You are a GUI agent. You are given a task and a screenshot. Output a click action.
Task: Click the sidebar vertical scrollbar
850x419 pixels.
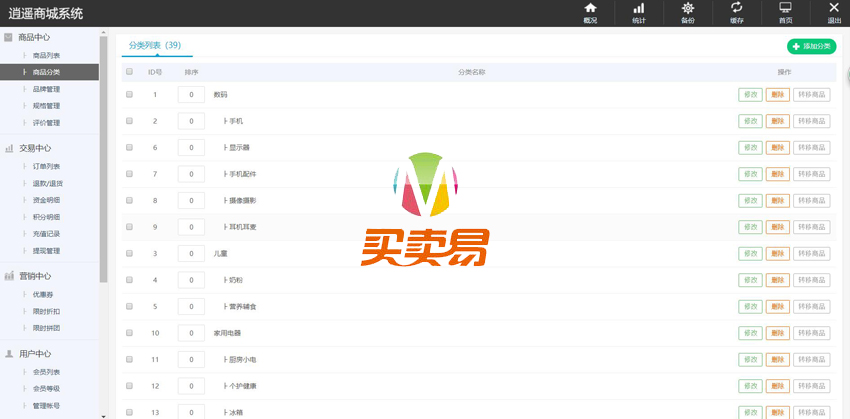coord(104,159)
